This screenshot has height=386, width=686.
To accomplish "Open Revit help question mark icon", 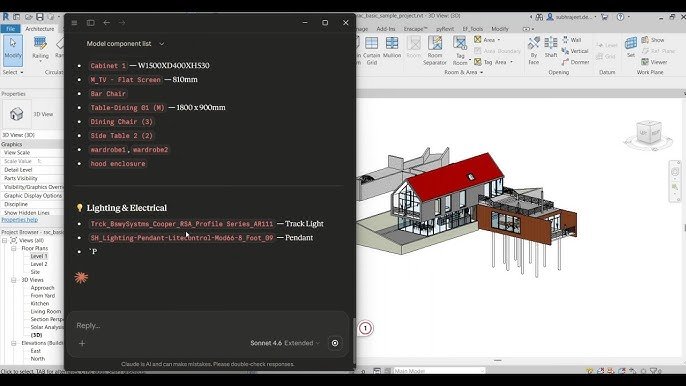I will click(620, 17).
